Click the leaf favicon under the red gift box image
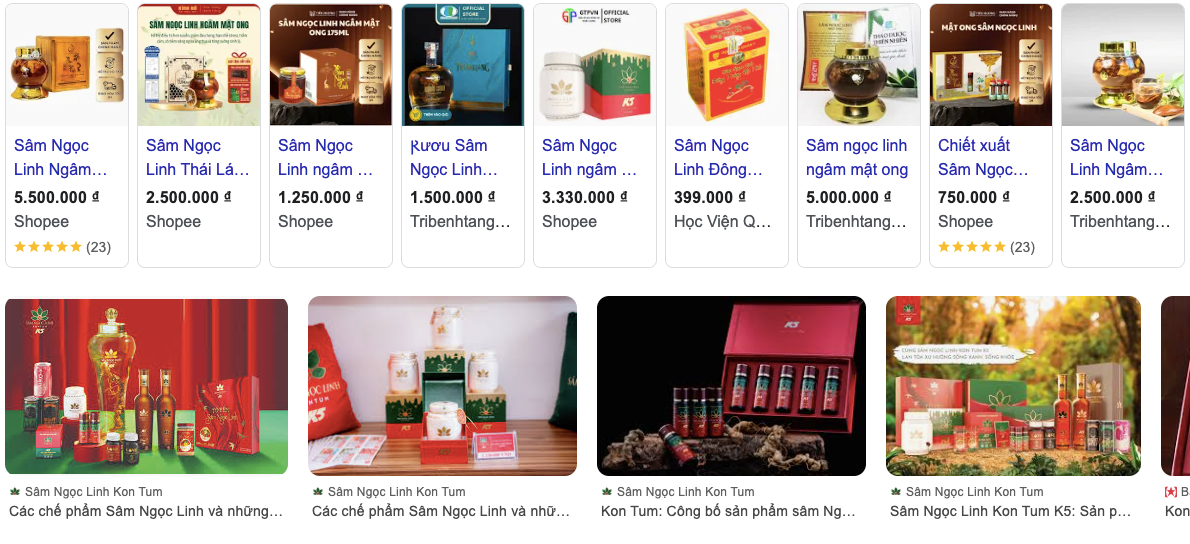This screenshot has width=1190, height=544. point(607,492)
